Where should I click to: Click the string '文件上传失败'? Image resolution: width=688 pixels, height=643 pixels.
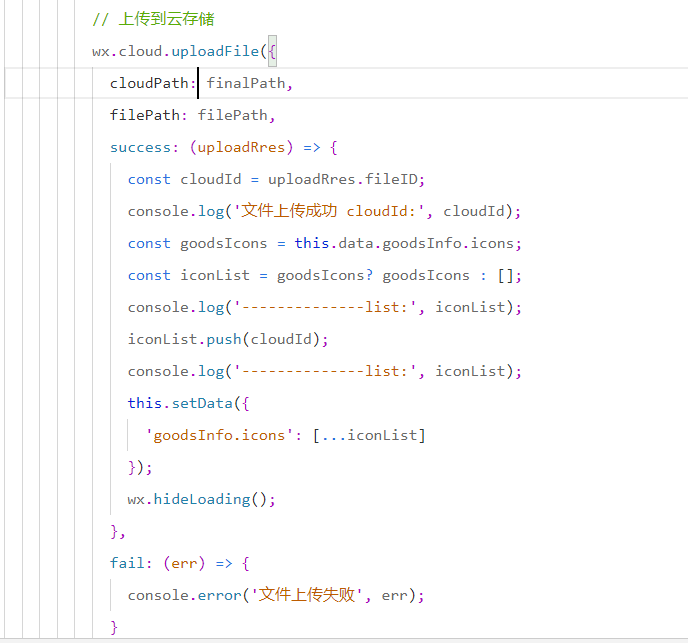[x=306, y=595]
